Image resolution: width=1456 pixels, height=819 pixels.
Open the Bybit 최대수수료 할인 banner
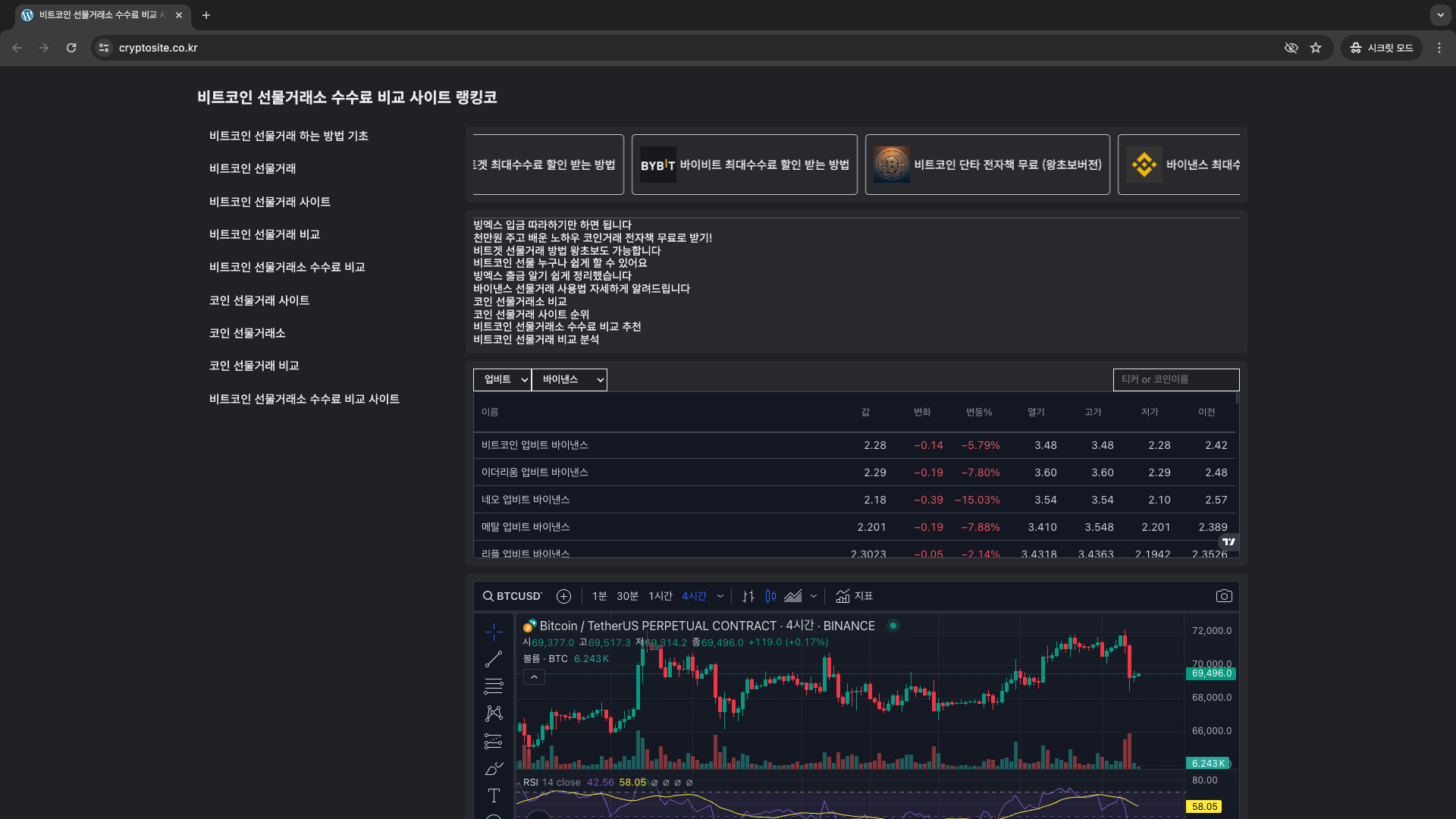(745, 165)
